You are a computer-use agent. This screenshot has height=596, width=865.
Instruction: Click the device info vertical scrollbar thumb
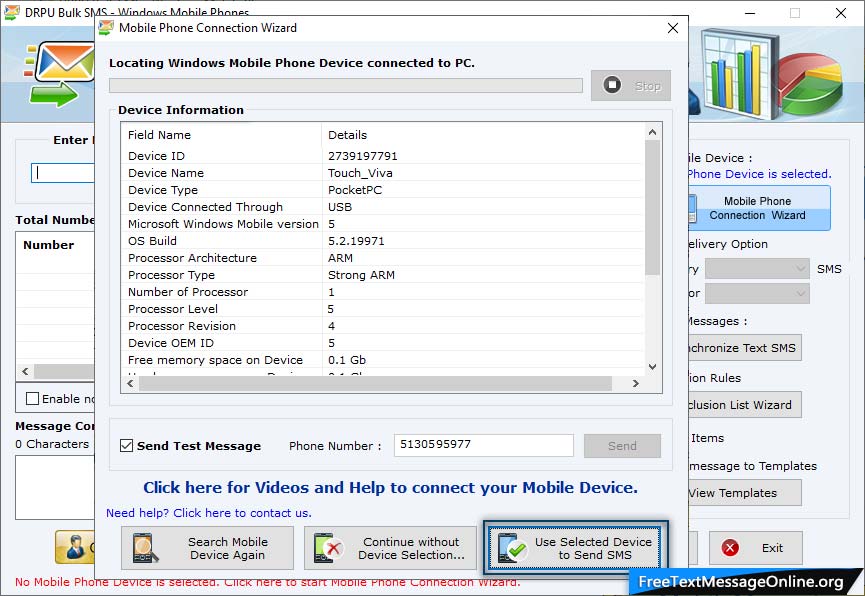653,207
